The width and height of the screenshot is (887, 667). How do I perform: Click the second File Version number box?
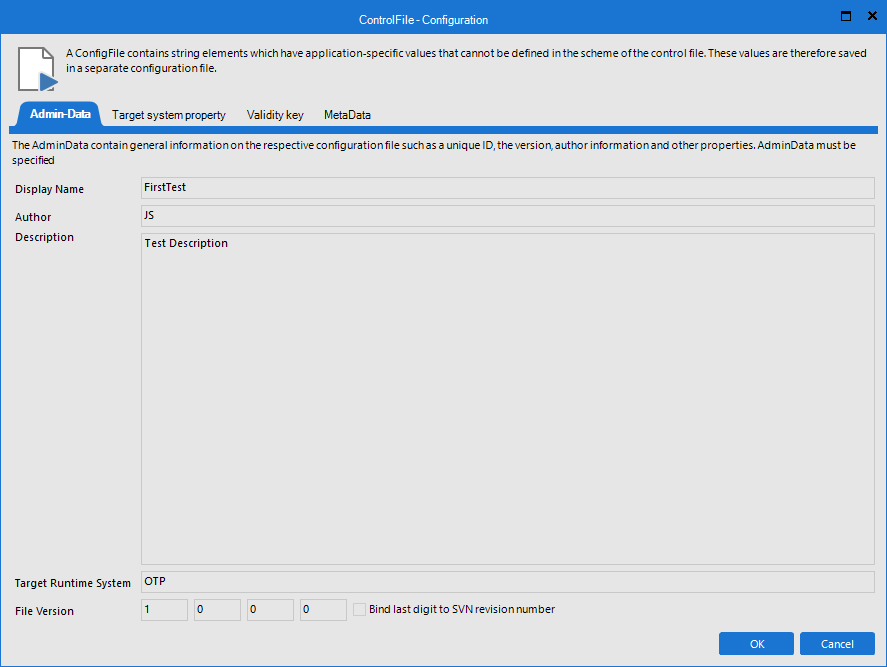[216, 609]
